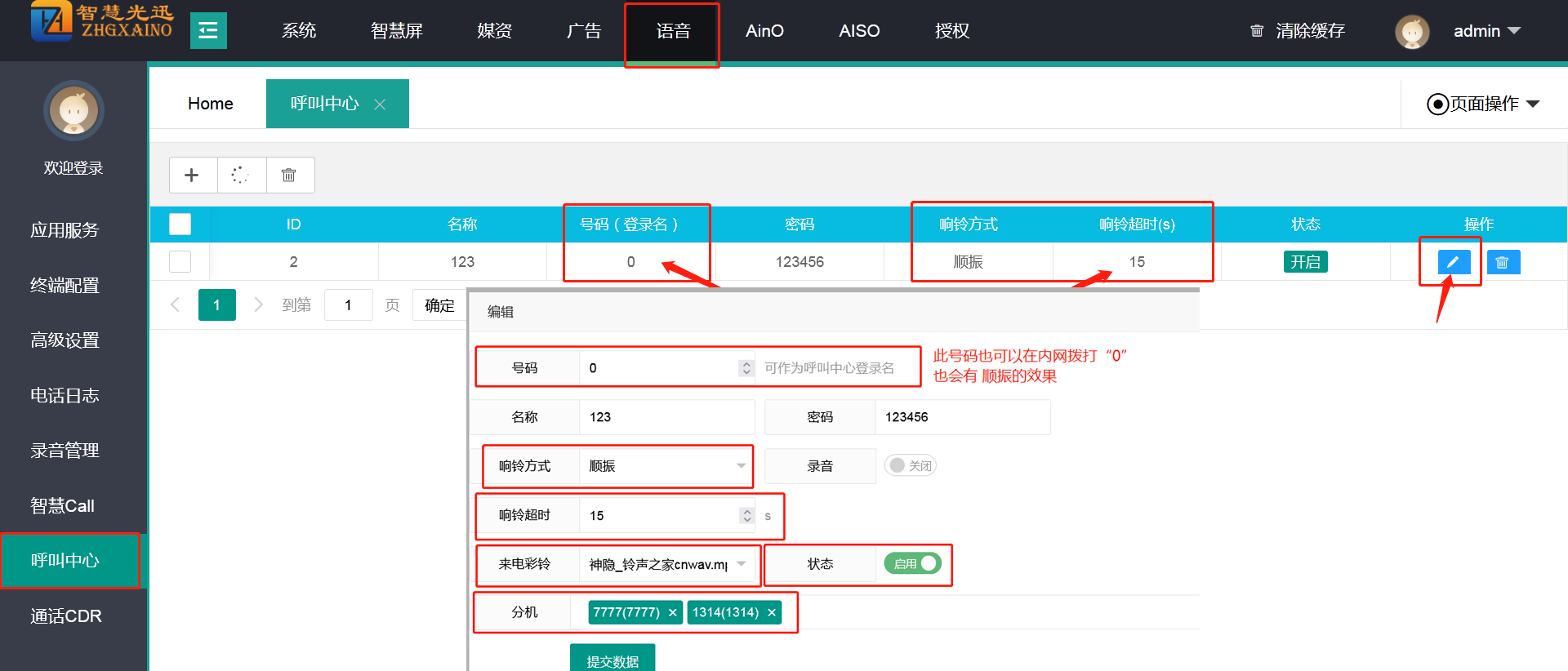Delete row using the blue trash icon
Image resolution: width=1568 pixels, height=671 pixels.
point(1503,262)
